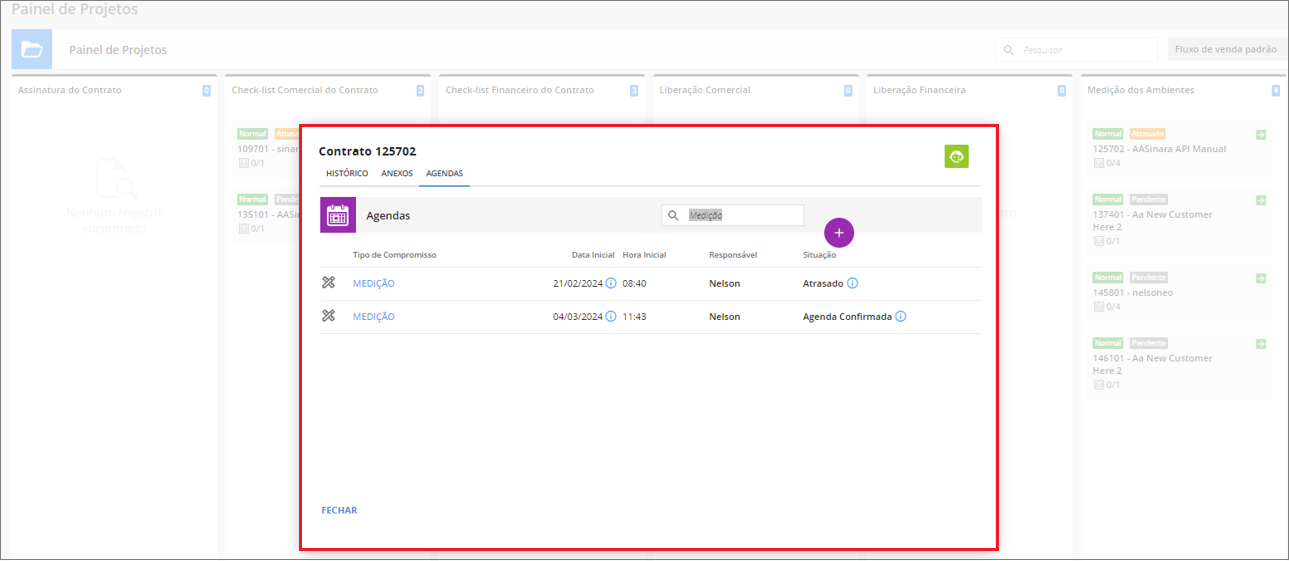Switch to the Anexos tab
This screenshot has height=561, width=1289.
(x=397, y=173)
